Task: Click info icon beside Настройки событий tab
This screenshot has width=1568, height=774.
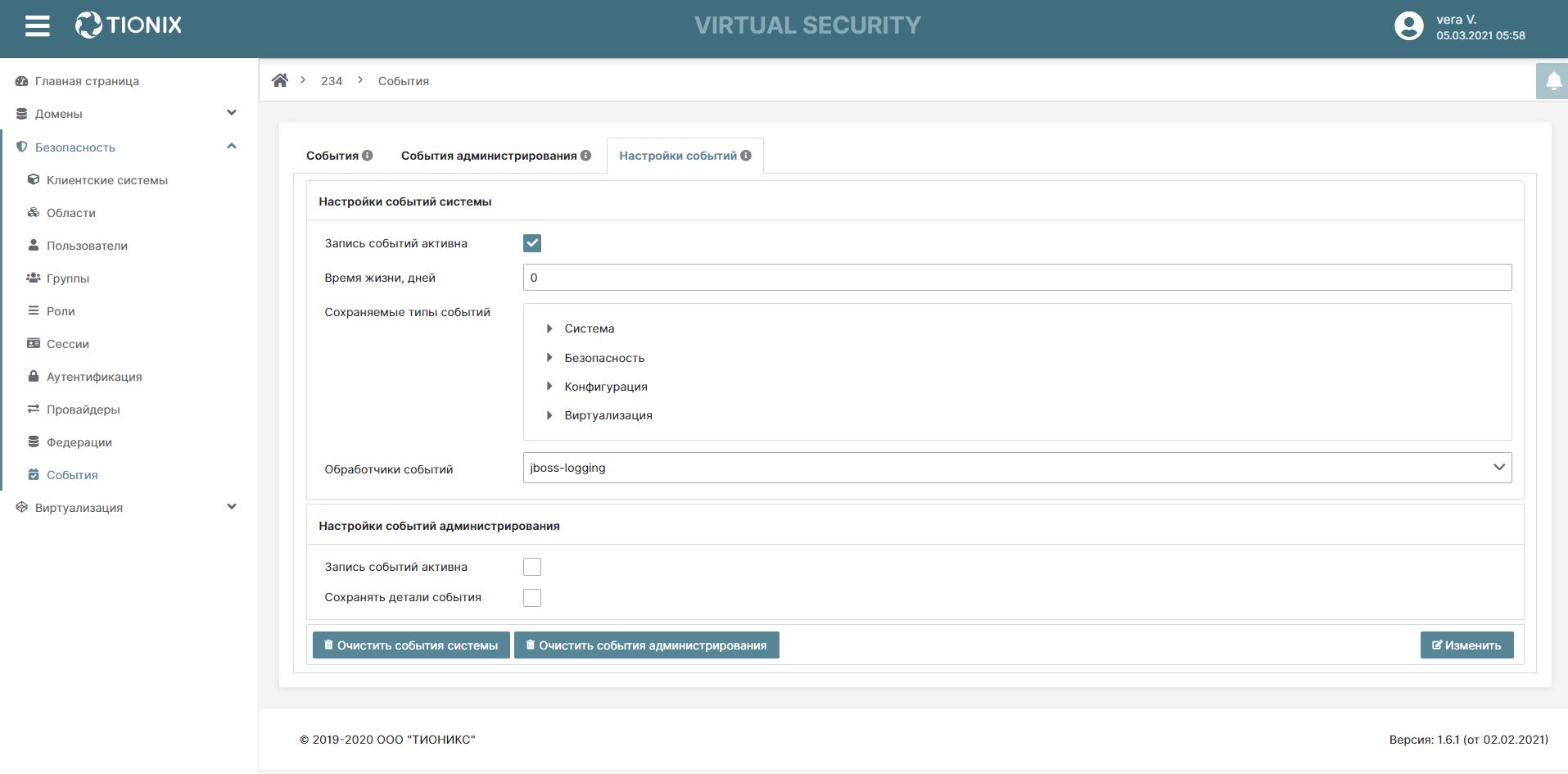Action: click(746, 156)
